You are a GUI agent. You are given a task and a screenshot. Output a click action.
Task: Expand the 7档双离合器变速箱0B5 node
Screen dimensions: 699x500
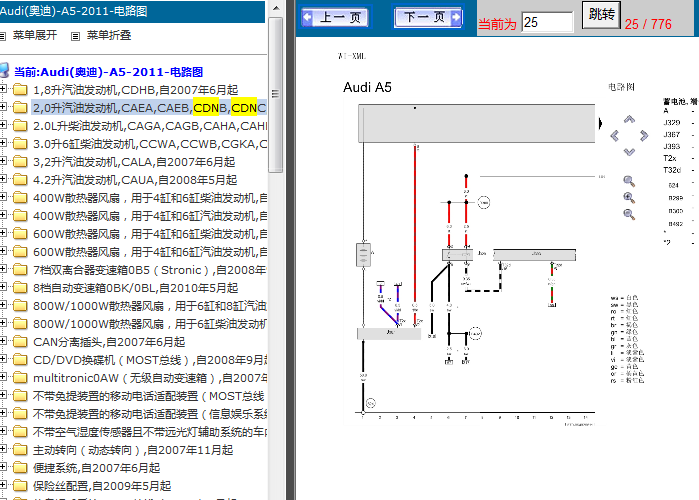3,269
